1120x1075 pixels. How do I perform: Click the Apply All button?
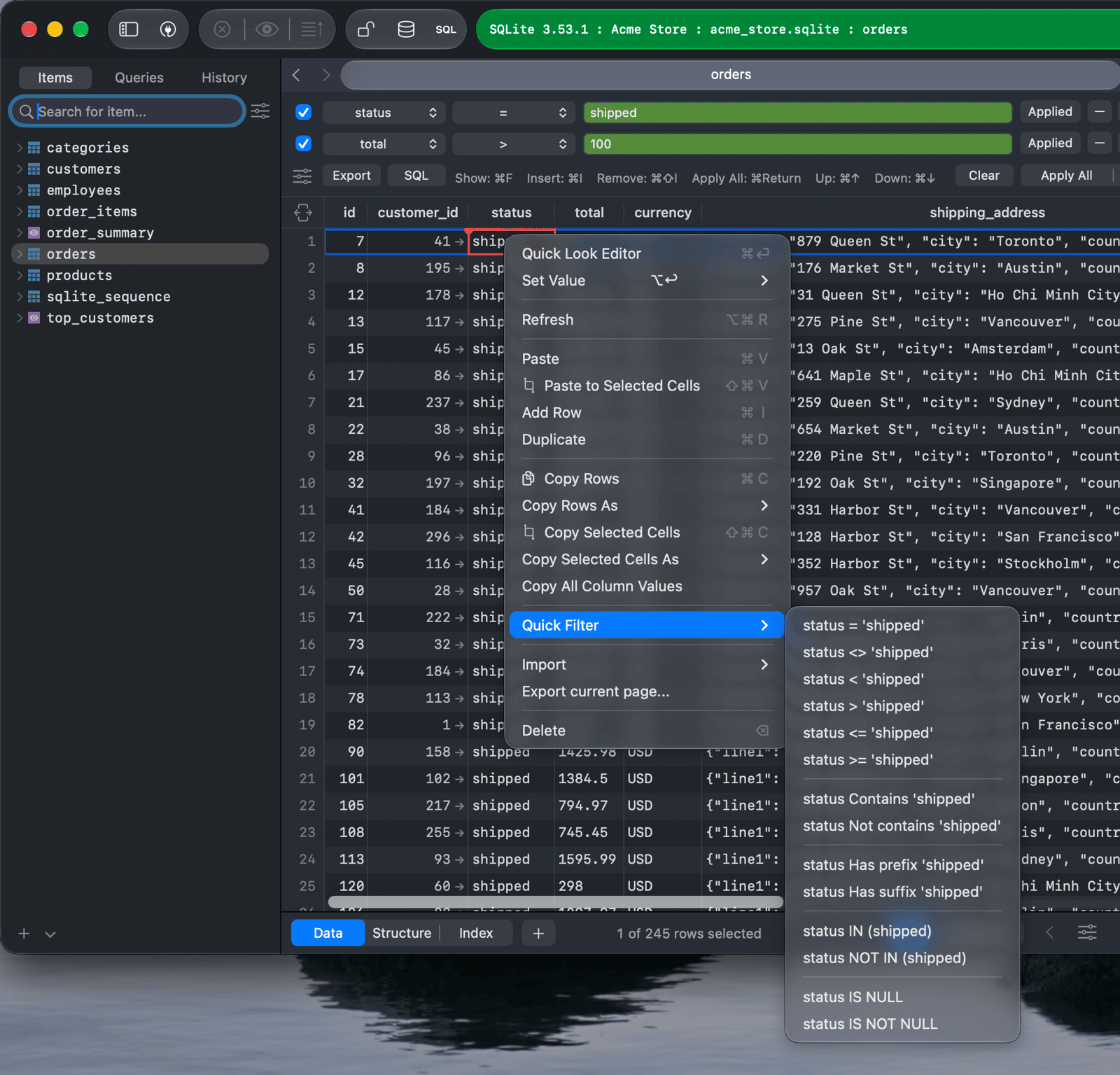click(1066, 176)
